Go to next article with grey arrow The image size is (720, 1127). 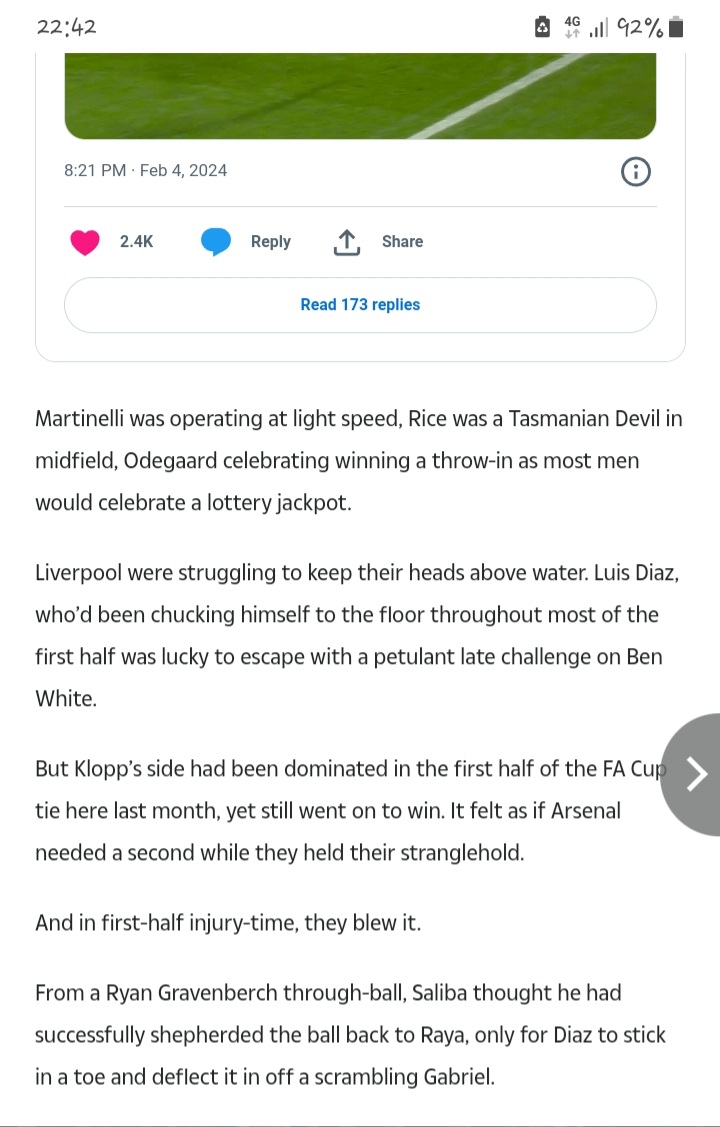click(691, 774)
